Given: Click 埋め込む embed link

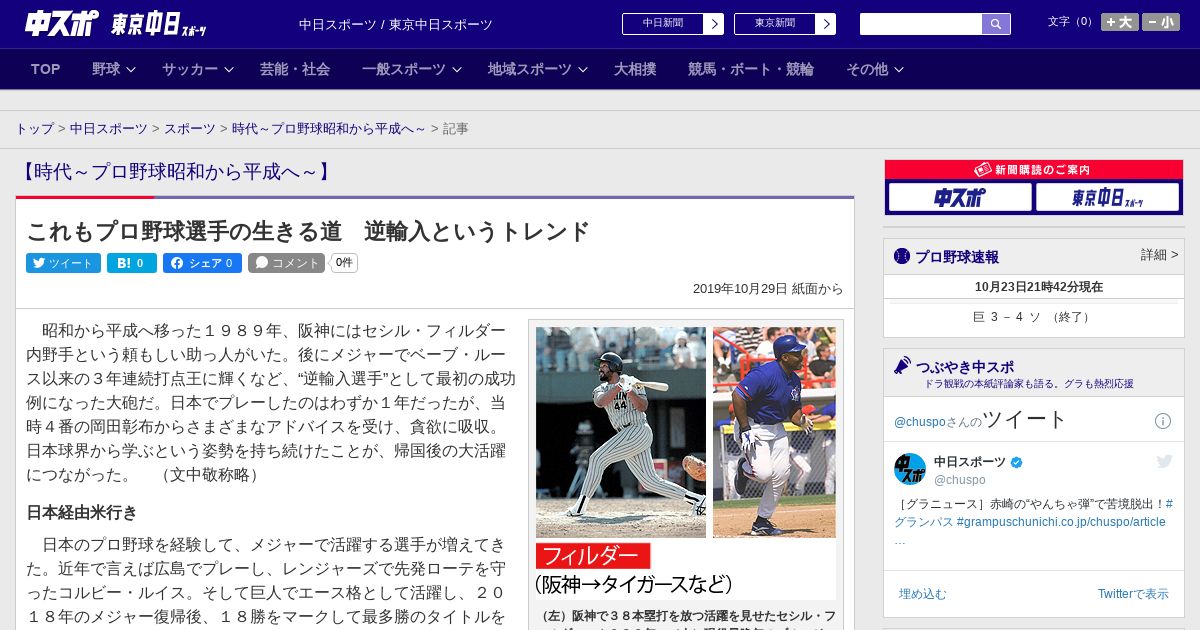Looking at the screenshot, I should coord(922,594).
